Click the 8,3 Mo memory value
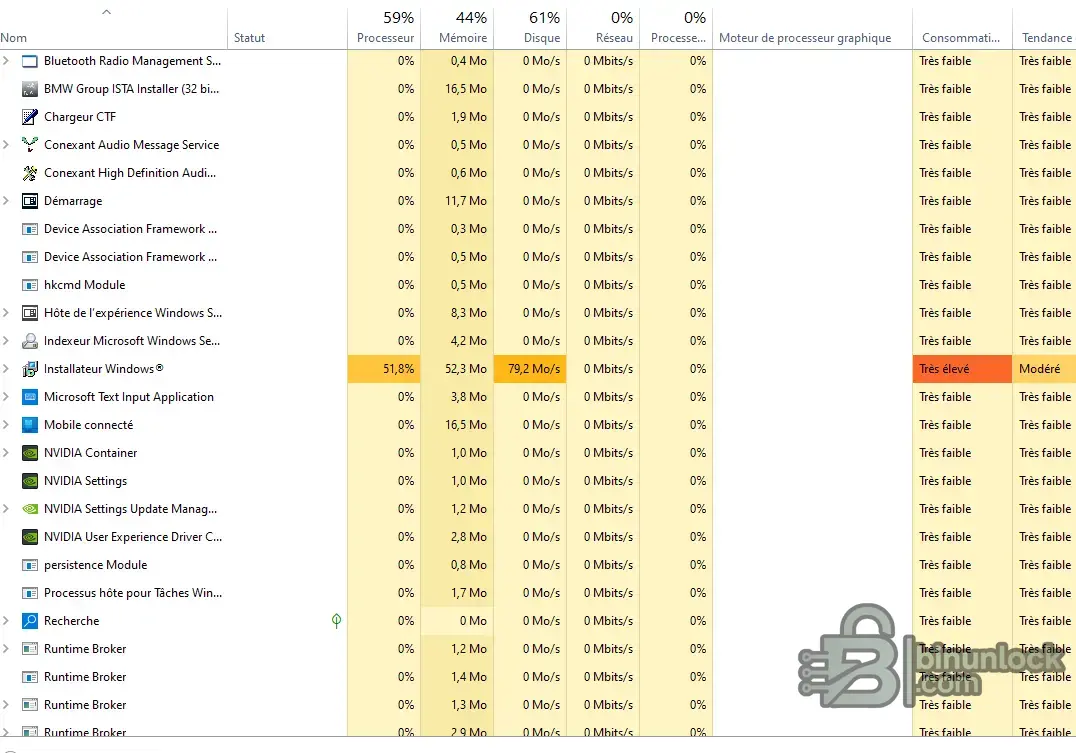The height and width of the screenshot is (753, 1076). pos(469,313)
